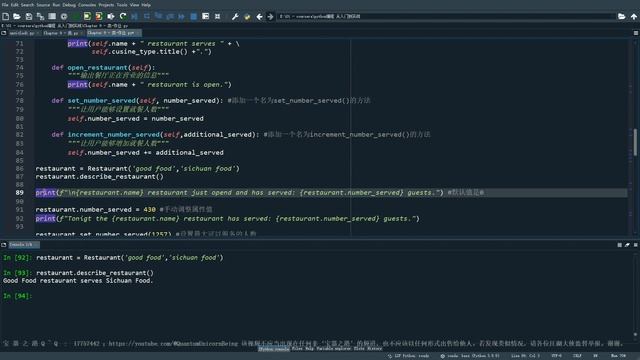Image resolution: width=640 pixels, height=360 pixels.
Task: Create a new file via toolbar icon
Action: click(x=6, y=16)
